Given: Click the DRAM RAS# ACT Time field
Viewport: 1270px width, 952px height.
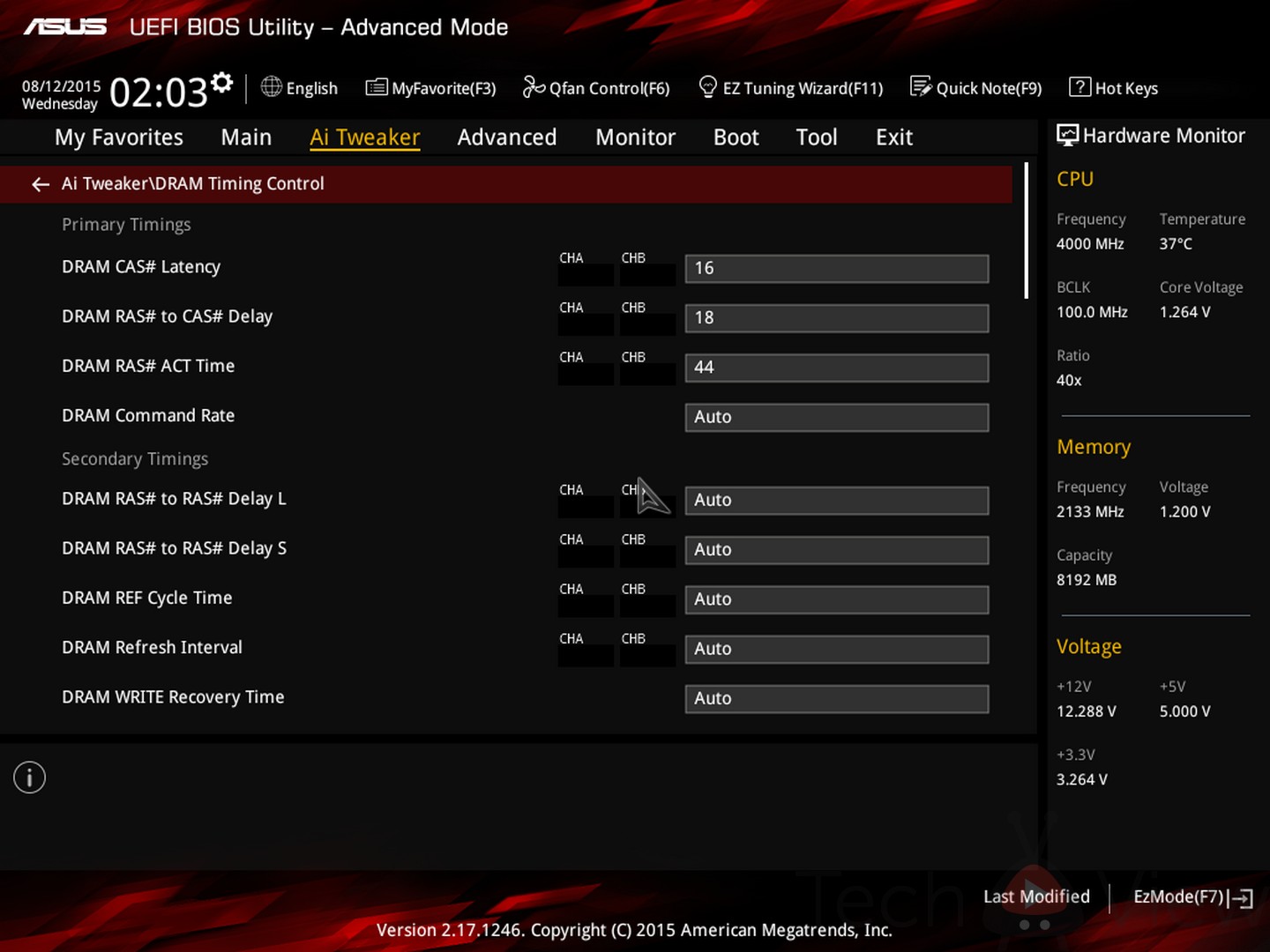Looking at the screenshot, I should 837,368.
